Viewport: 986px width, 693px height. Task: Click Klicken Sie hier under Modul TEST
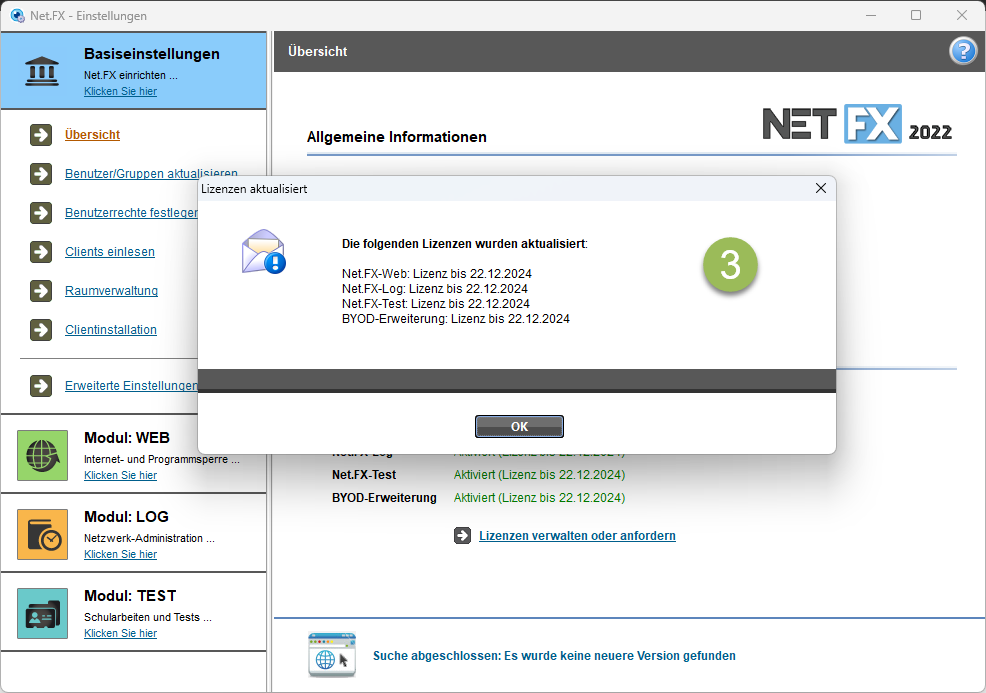coord(120,633)
